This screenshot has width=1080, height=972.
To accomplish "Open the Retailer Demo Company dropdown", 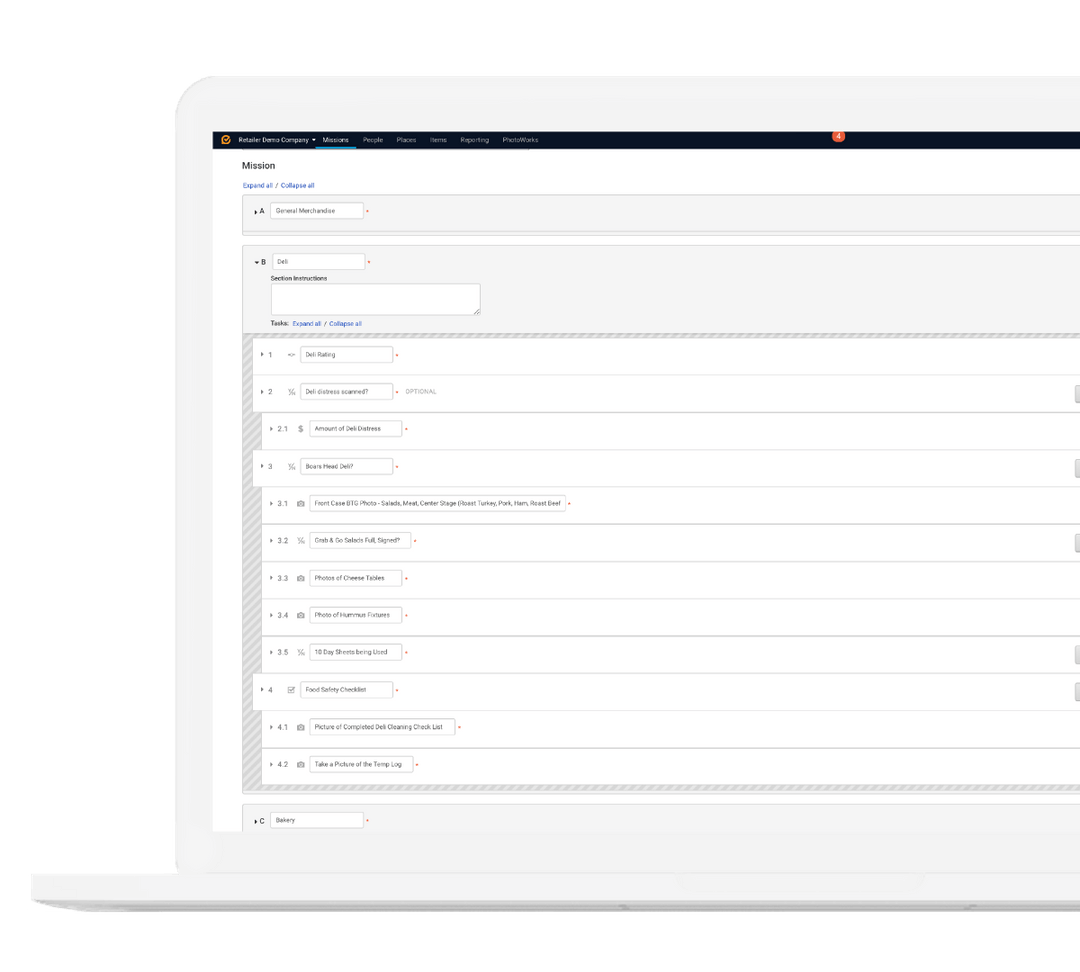I will 274,139.
